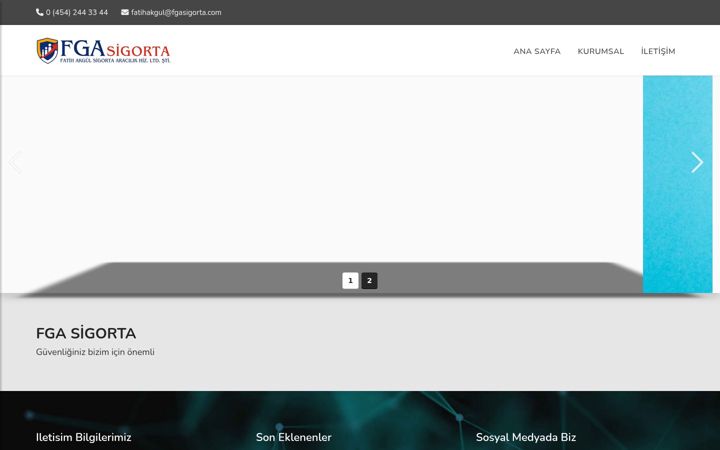The image size is (720, 450).
Task: Go to previous slide arrow
Action: point(15,162)
